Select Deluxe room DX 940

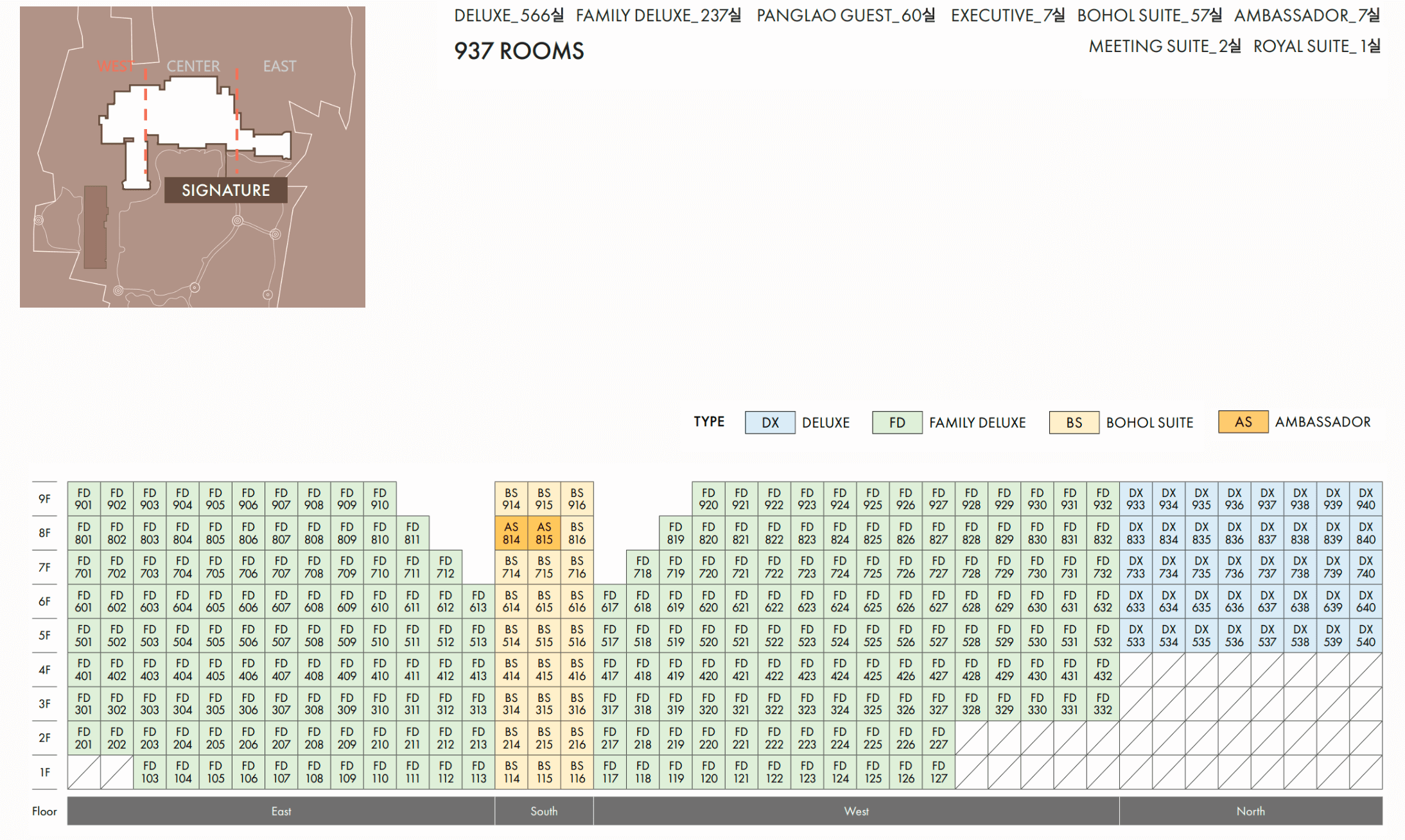point(1365,499)
